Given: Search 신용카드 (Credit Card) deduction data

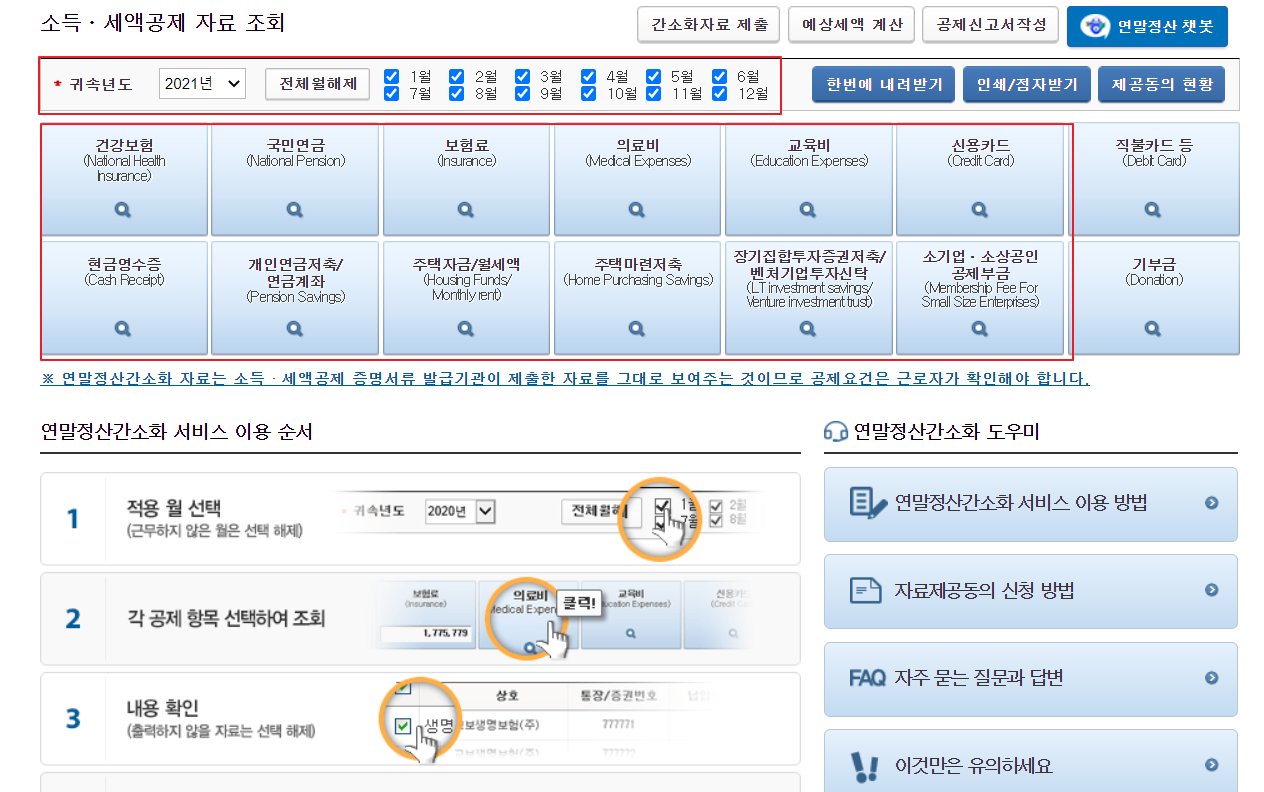Looking at the screenshot, I should (980, 209).
